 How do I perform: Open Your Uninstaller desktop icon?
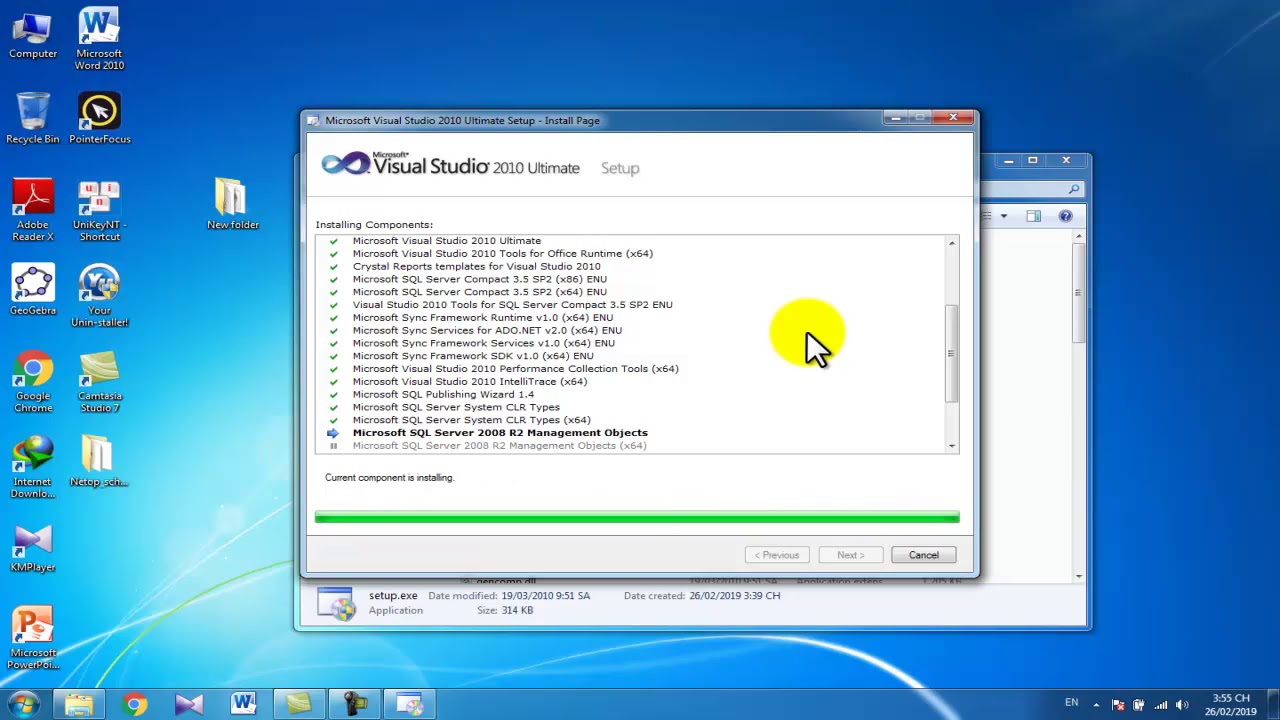99,296
